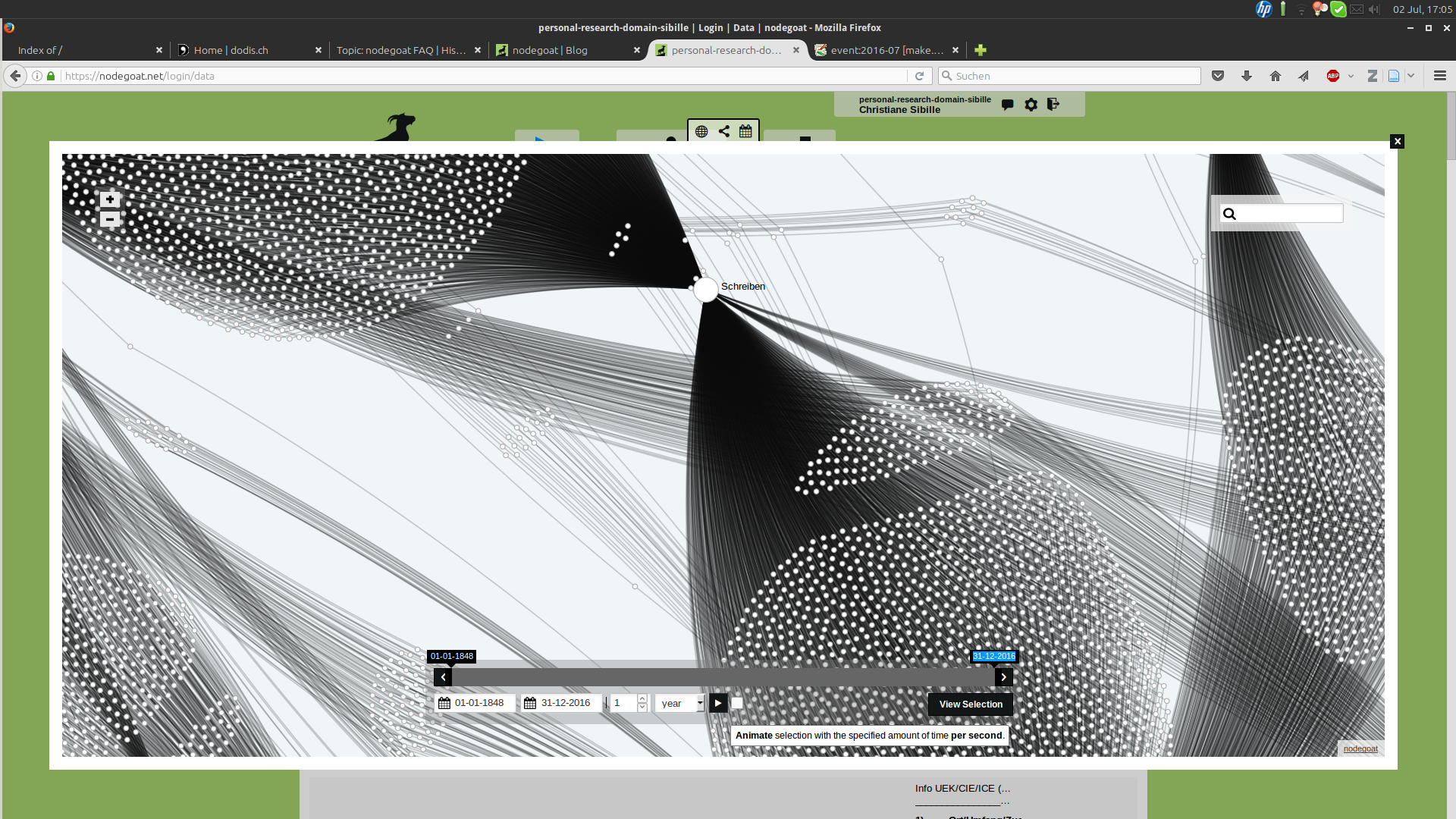Click the HP system tray icon
1456x819 pixels.
[x=1263, y=9]
